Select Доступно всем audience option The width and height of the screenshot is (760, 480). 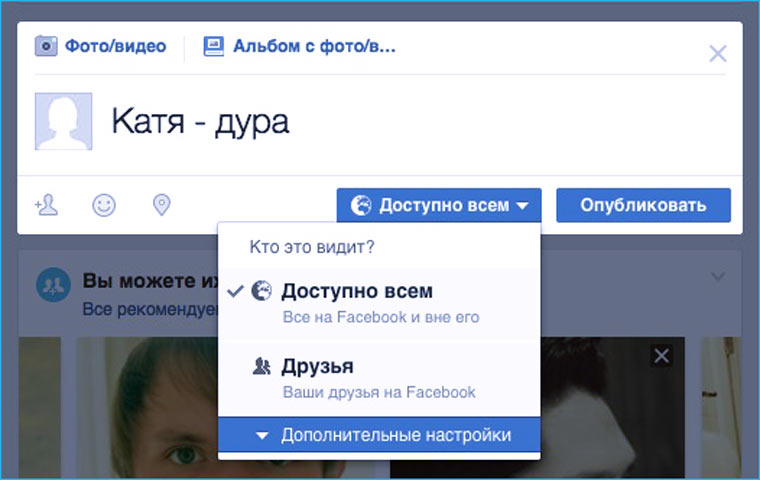[x=379, y=303]
